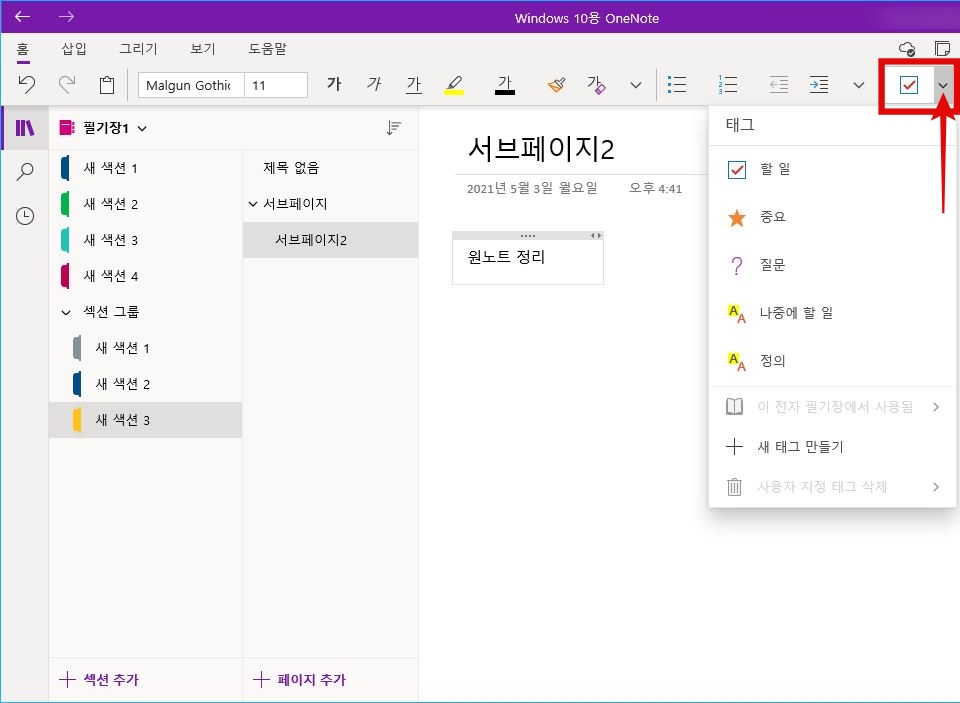
Task: Apply the 정의 highlight tag
Action: tap(833, 361)
